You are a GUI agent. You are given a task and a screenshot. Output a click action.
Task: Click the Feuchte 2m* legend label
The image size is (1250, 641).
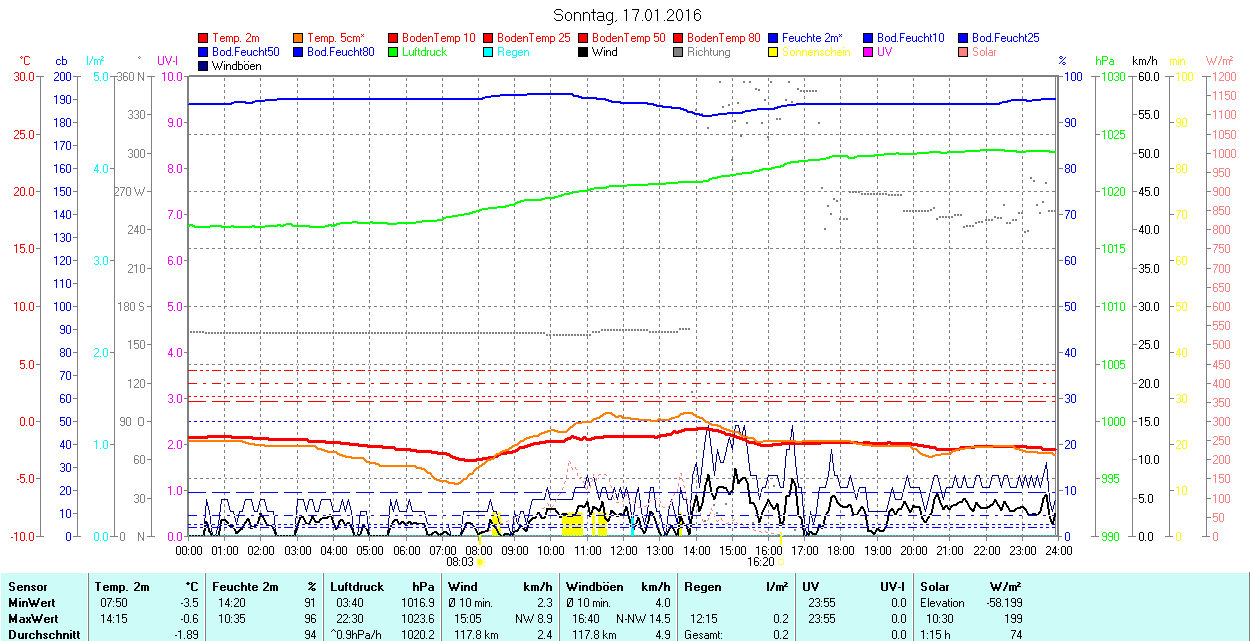tap(812, 38)
